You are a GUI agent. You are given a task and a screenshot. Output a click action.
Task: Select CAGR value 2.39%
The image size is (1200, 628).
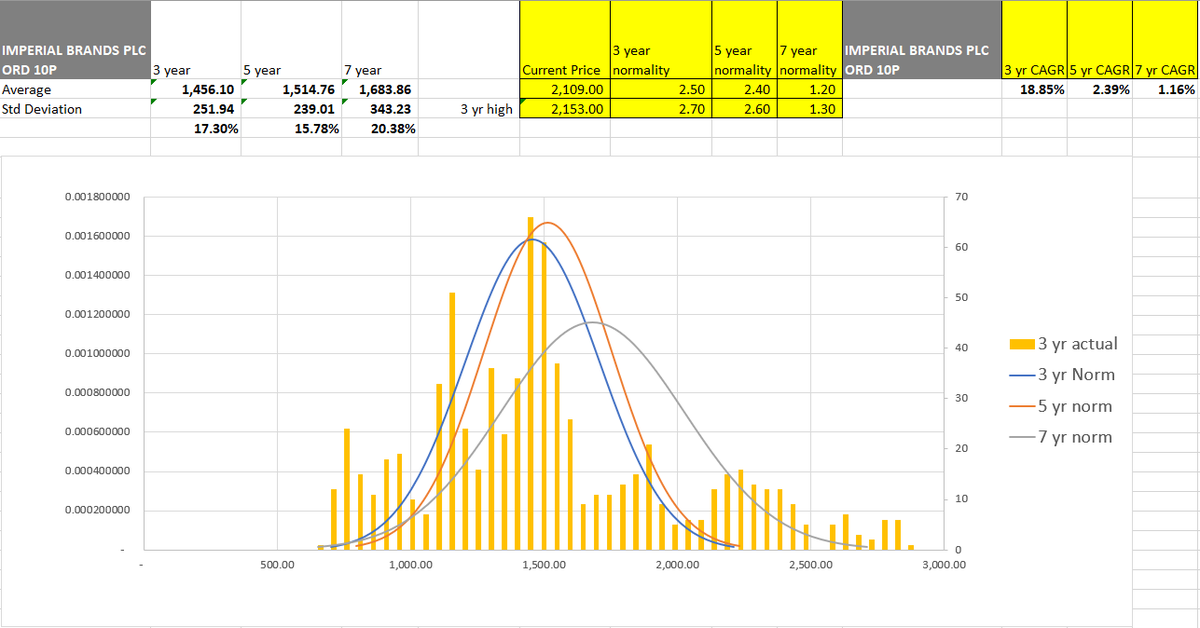pyautogui.click(x=1099, y=90)
